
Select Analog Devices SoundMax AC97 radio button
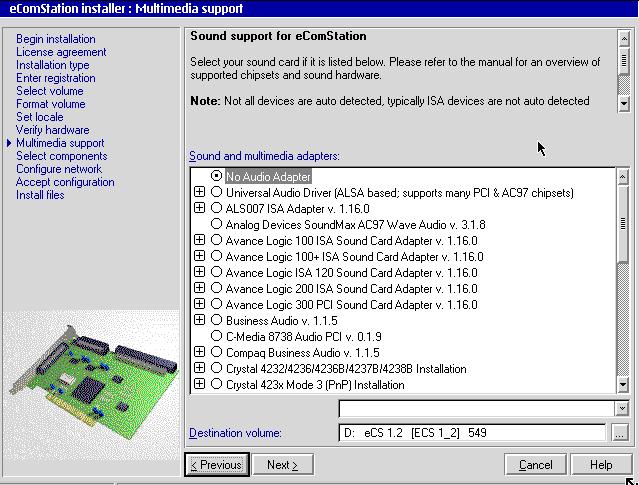[216, 224]
